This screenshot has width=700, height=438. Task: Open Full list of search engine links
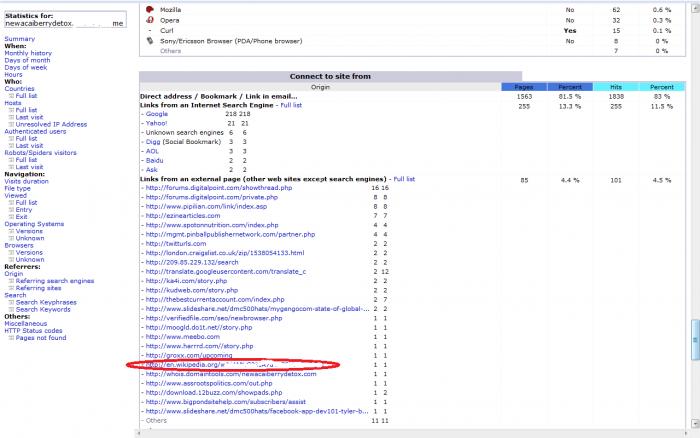290,104
